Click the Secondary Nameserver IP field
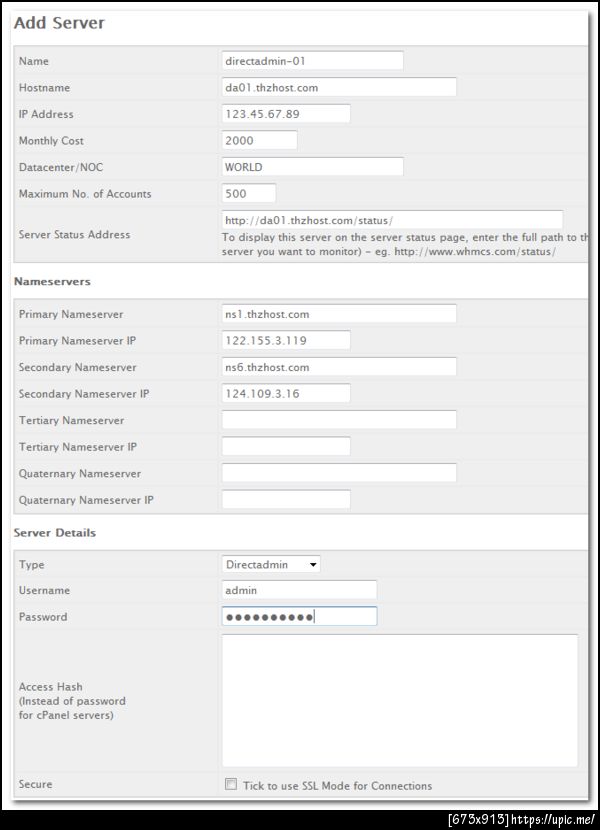The height and width of the screenshot is (830, 600). coord(286,393)
